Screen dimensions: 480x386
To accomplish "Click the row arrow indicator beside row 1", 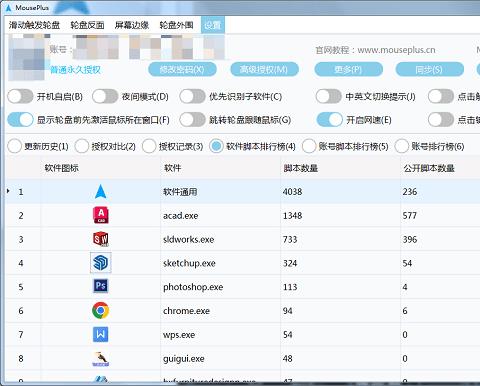I will (8, 191).
